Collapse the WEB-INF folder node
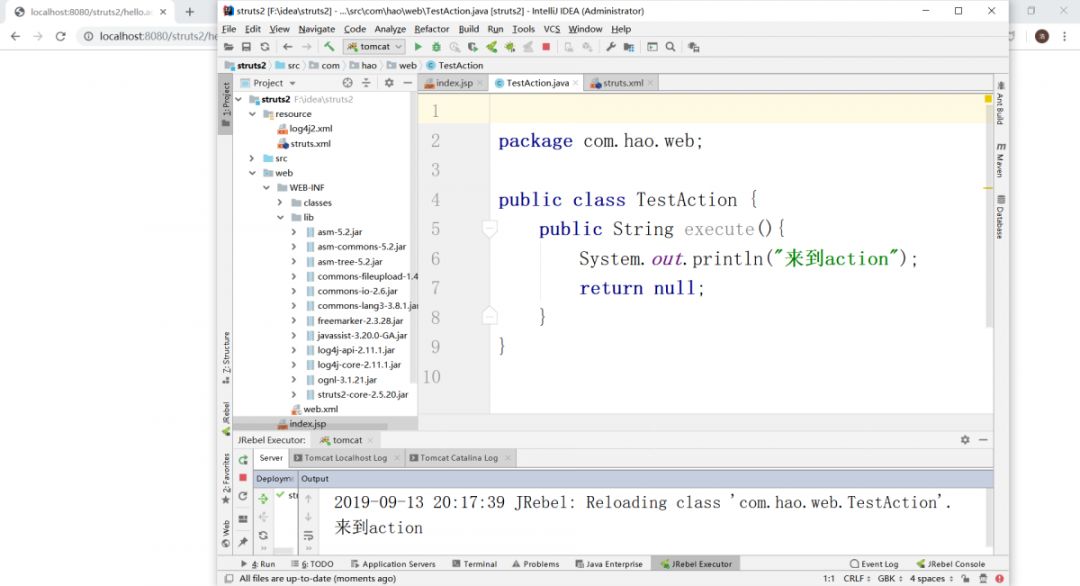 click(267, 187)
